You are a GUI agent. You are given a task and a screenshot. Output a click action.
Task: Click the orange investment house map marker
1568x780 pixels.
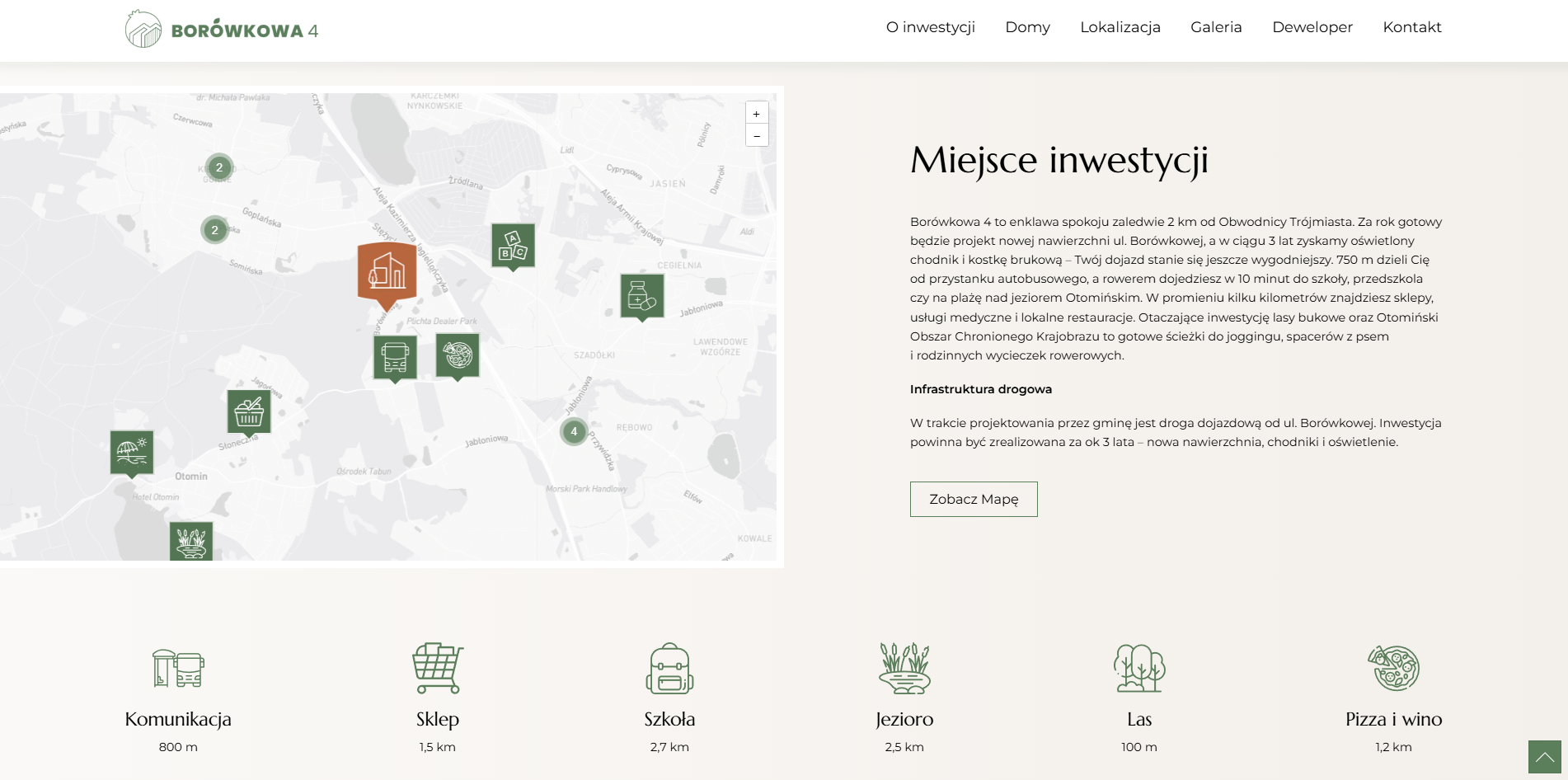click(387, 274)
